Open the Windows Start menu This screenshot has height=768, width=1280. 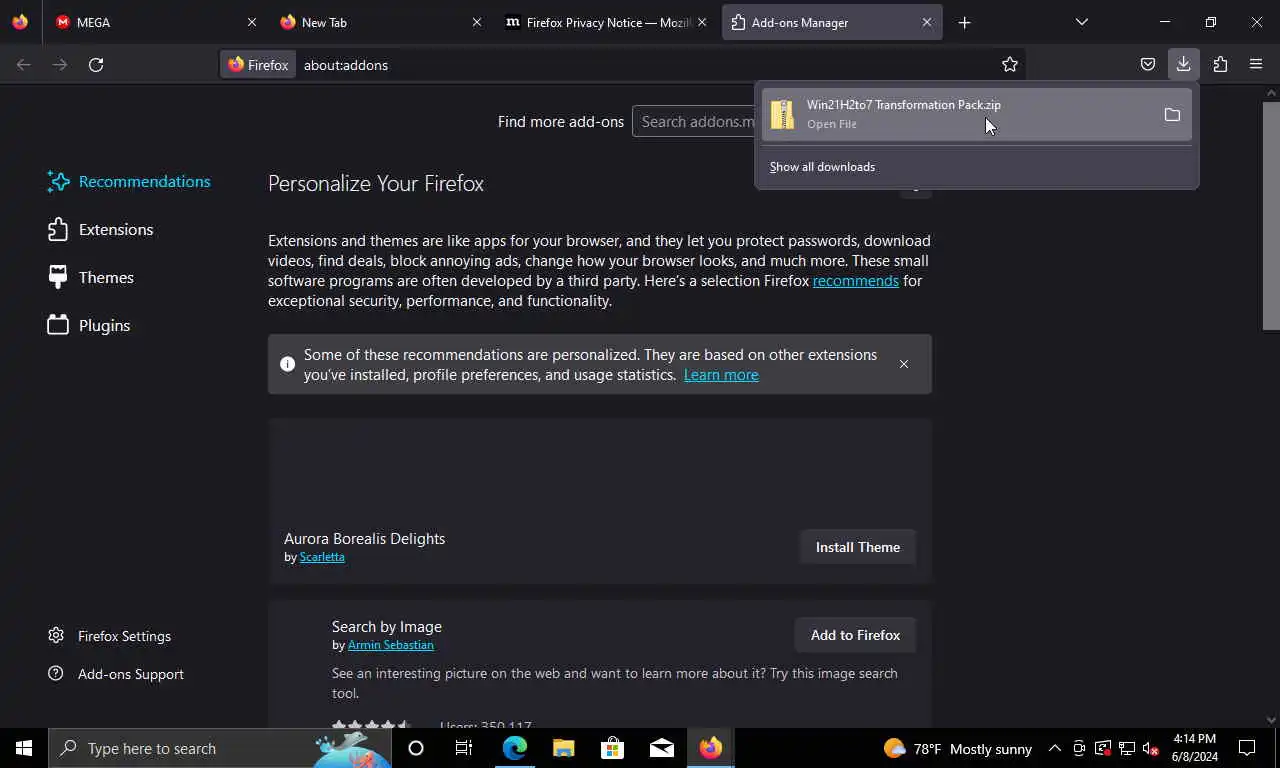point(24,748)
